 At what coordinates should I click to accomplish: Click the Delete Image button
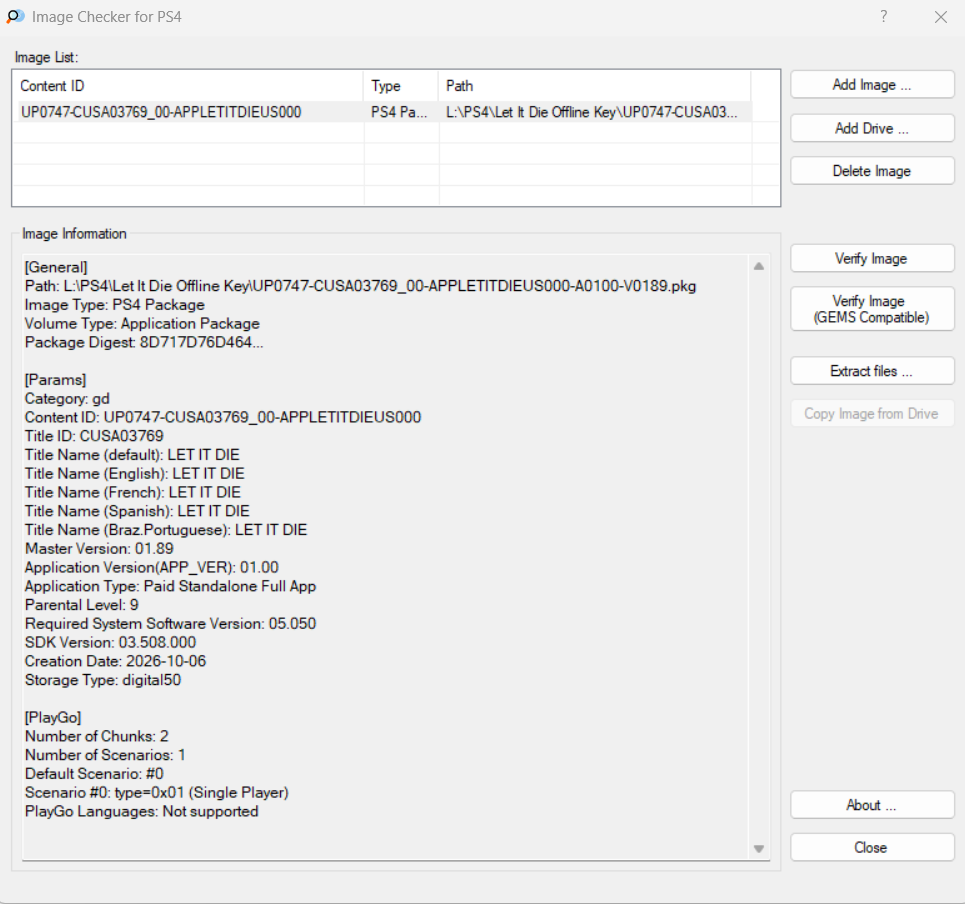872,171
